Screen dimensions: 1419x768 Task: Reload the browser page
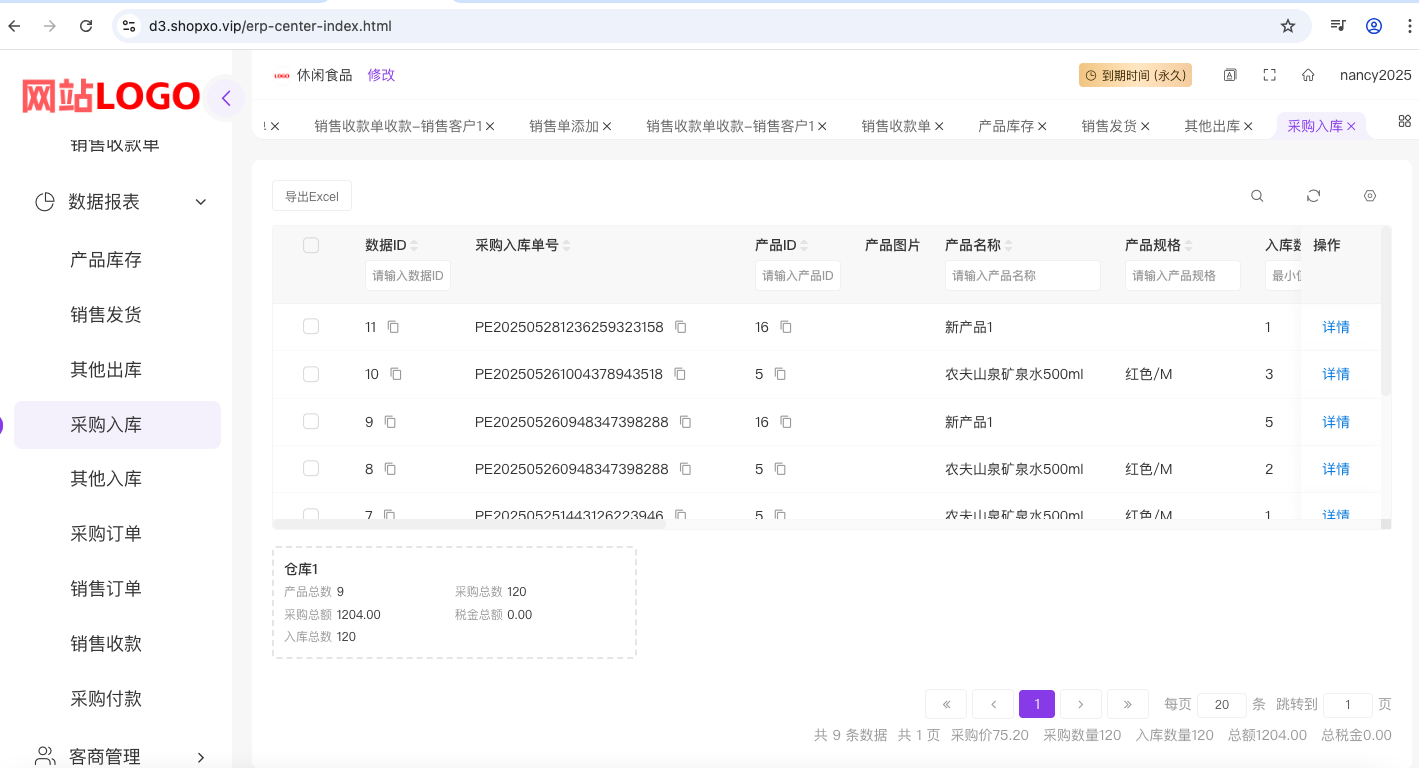click(86, 26)
